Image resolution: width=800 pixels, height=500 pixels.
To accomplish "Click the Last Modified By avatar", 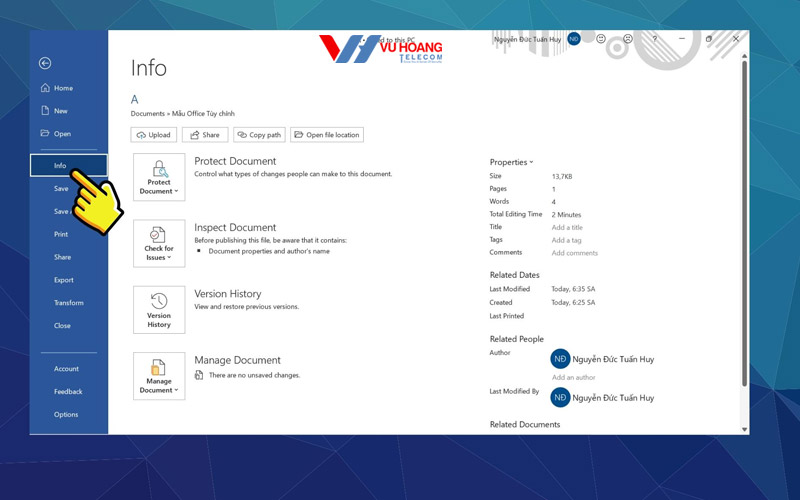I will tap(560, 397).
